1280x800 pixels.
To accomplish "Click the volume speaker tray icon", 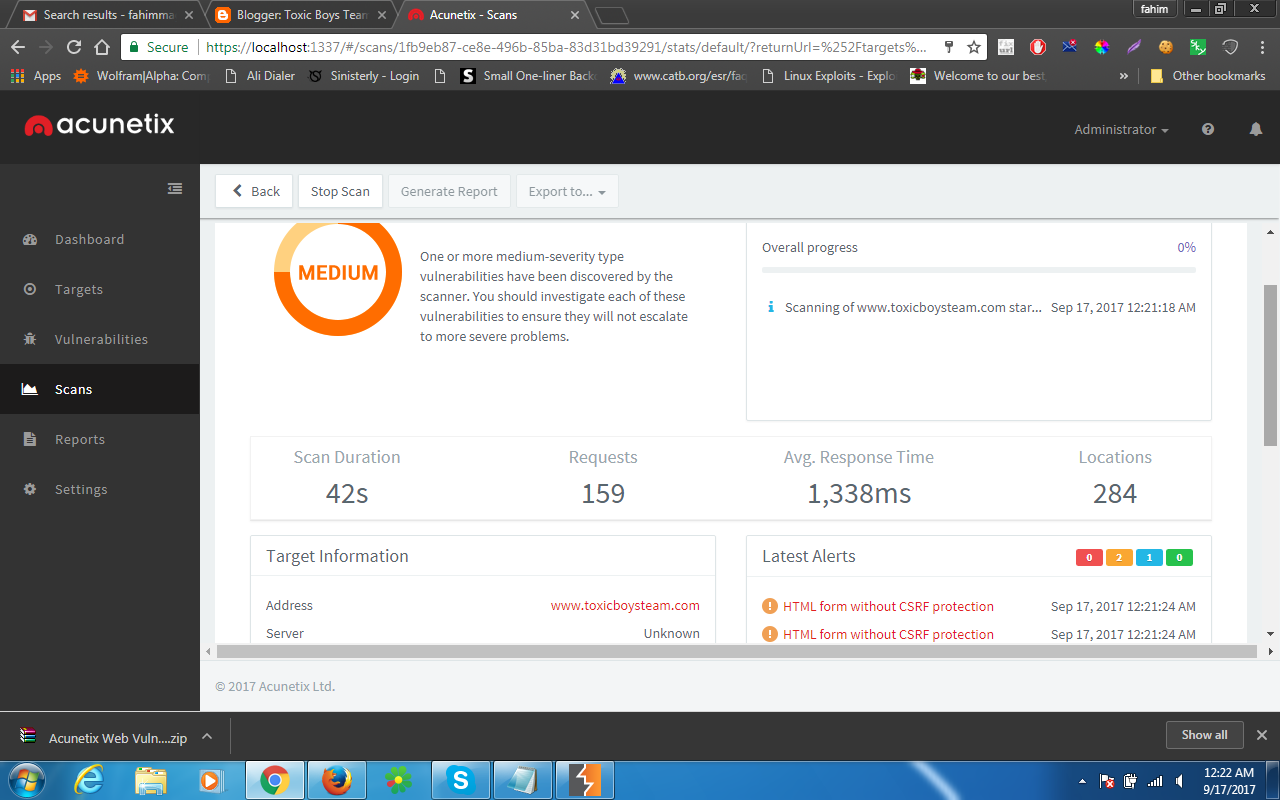I will coord(1181,781).
